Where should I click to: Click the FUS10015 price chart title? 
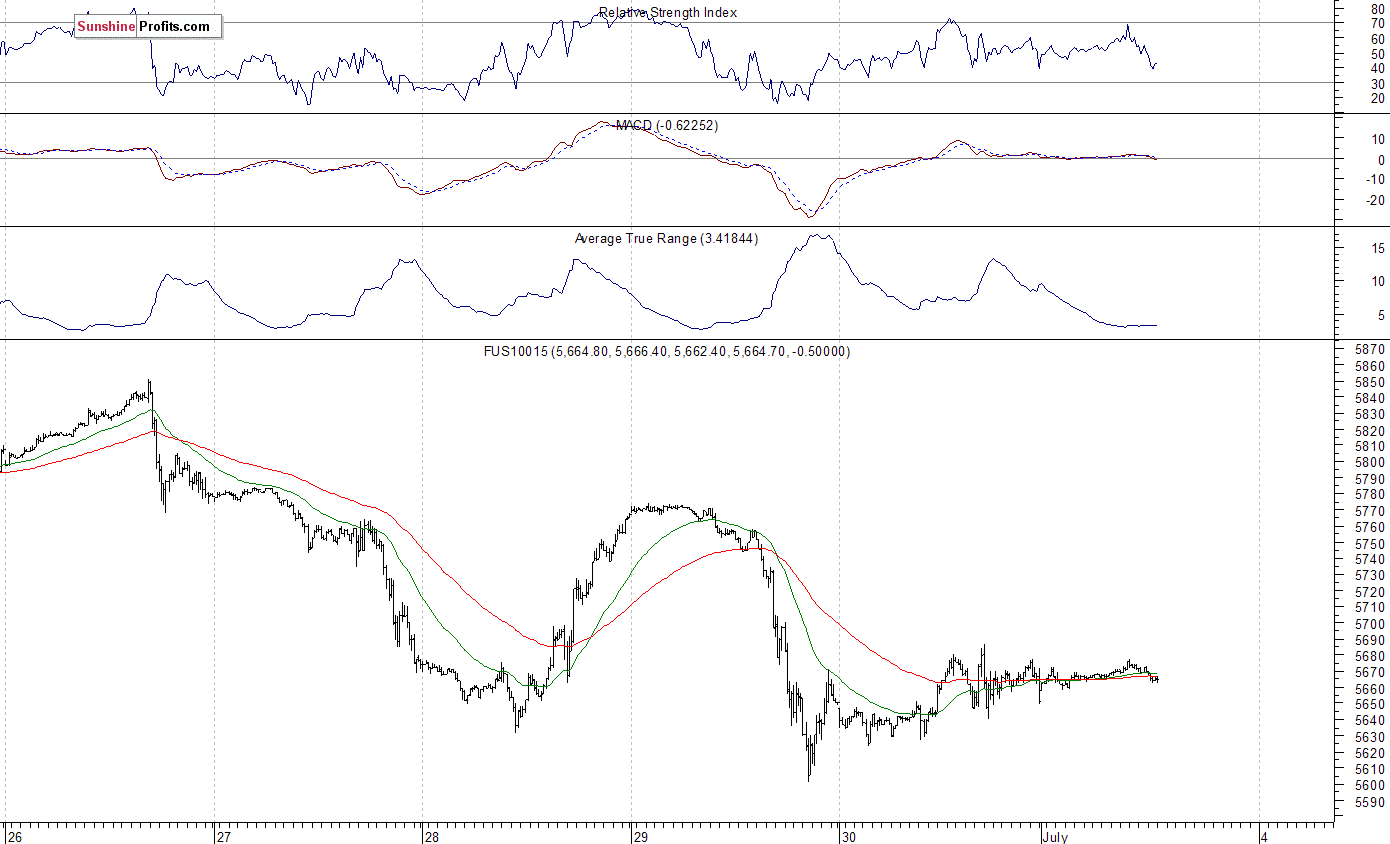668,352
